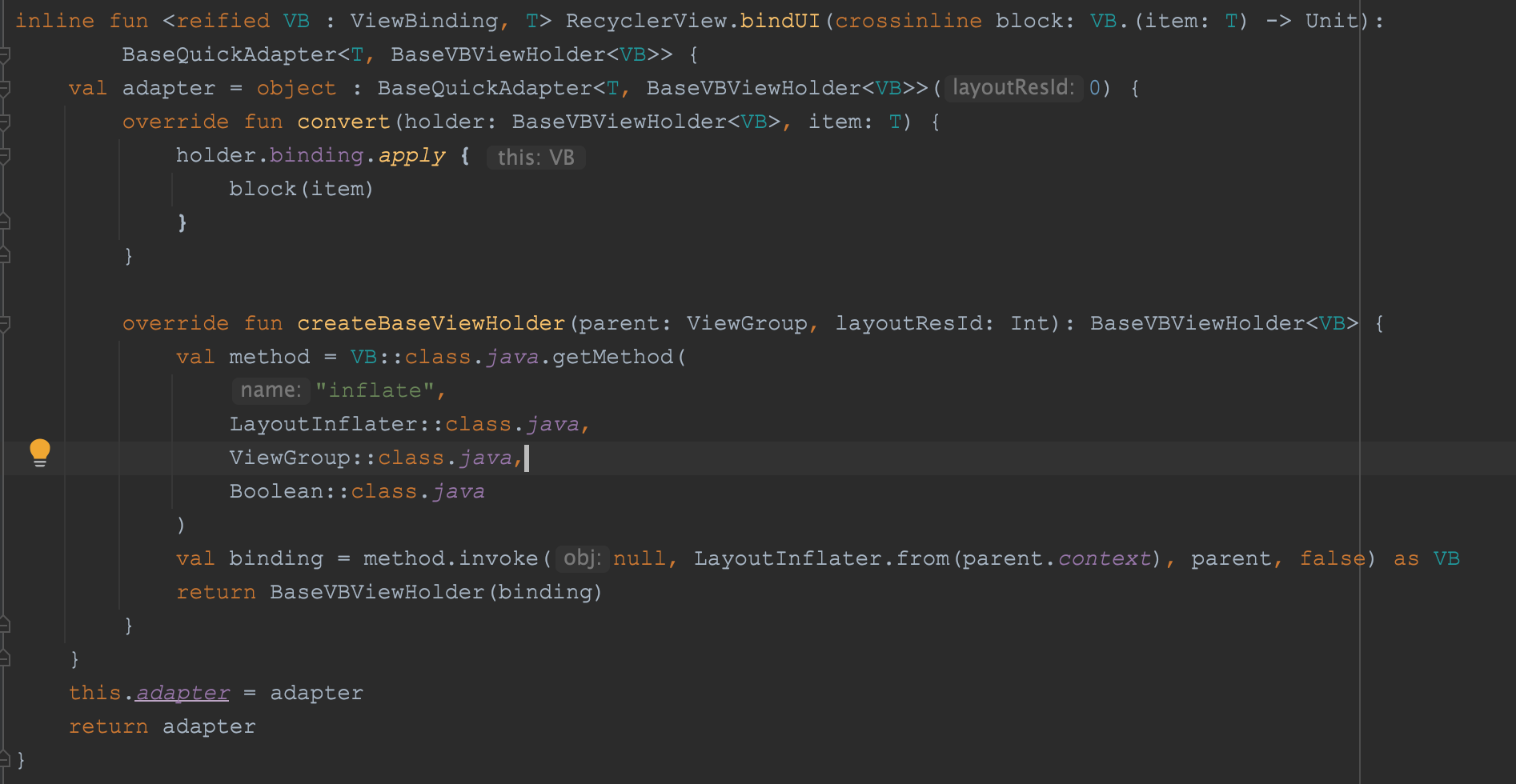Click the 'name:' parameter hint
This screenshot has width=1516, height=784.
tap(271, 390)
